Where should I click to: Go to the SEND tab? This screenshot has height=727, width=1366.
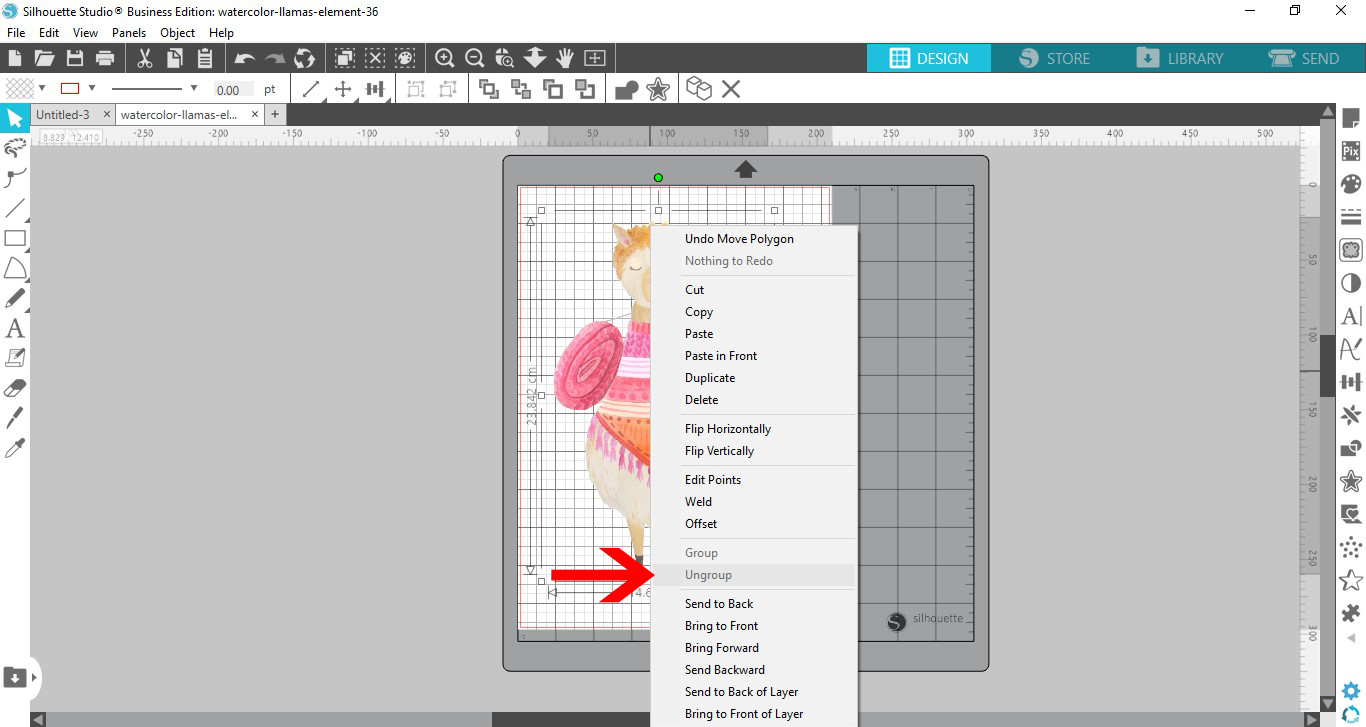[1303, 58]
